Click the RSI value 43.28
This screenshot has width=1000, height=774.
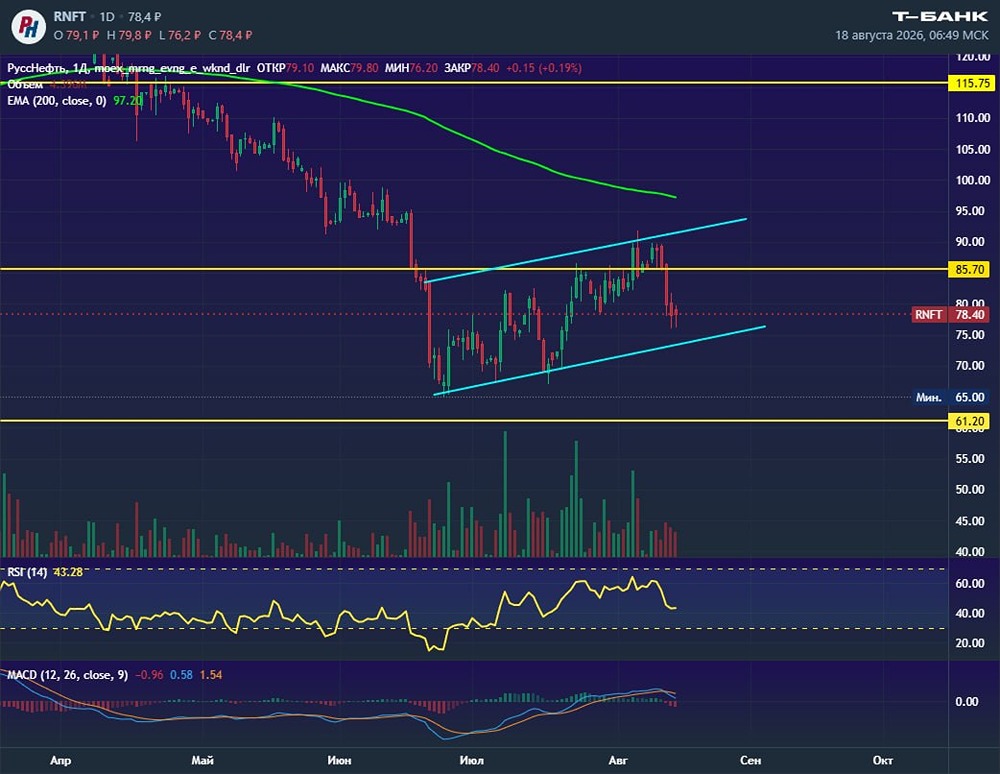(68, 572)
